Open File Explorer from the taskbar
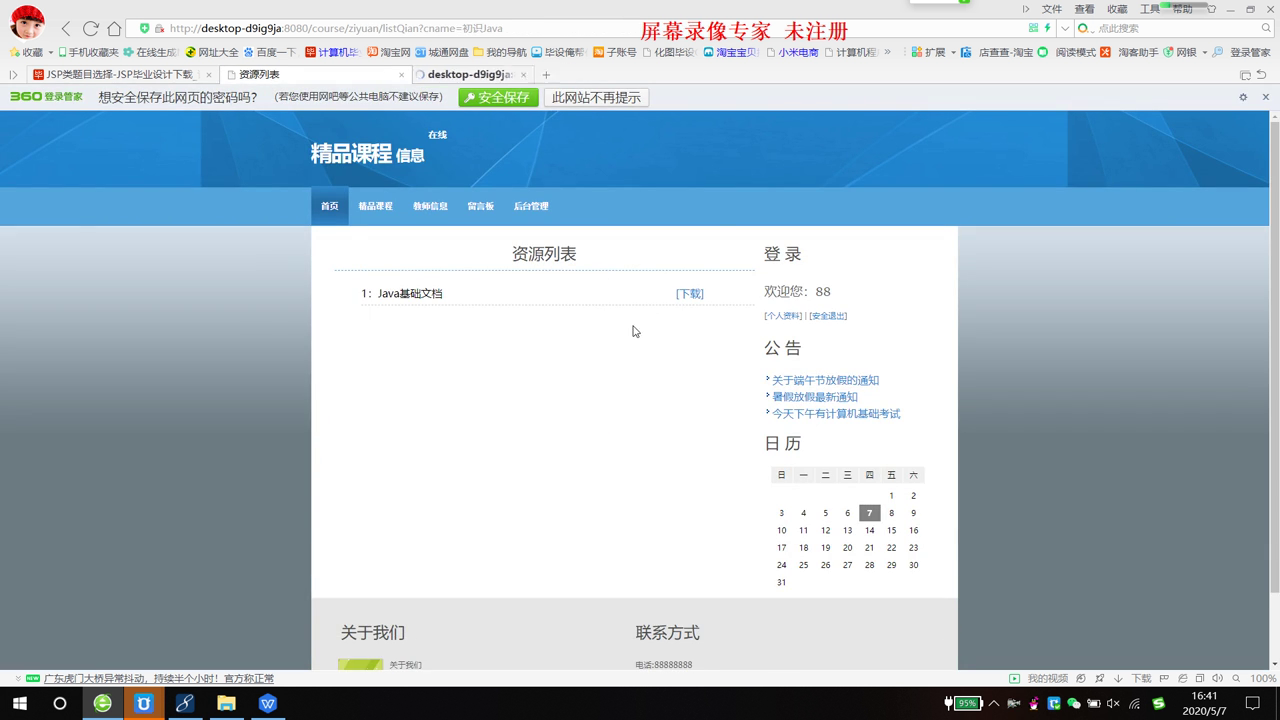This screenshot has width=1280, height=720. coord(226,703)
